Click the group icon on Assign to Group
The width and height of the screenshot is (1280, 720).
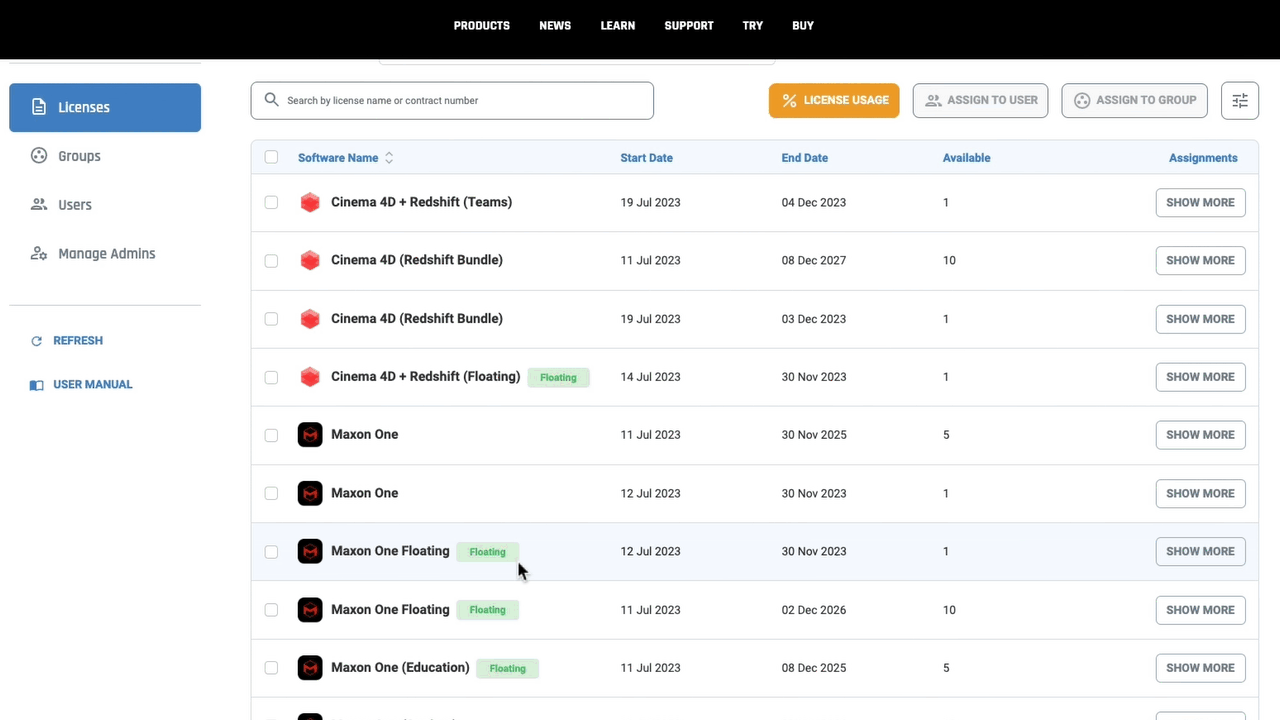click(x=1081, y=100)
